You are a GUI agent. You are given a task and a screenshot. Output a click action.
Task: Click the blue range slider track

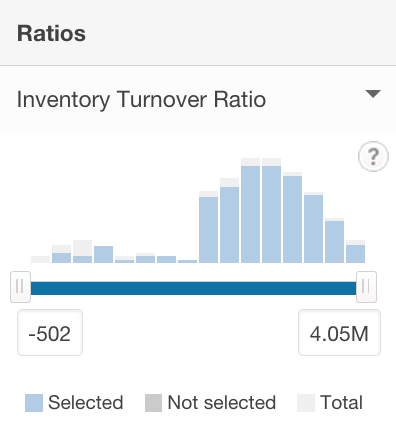193,288
